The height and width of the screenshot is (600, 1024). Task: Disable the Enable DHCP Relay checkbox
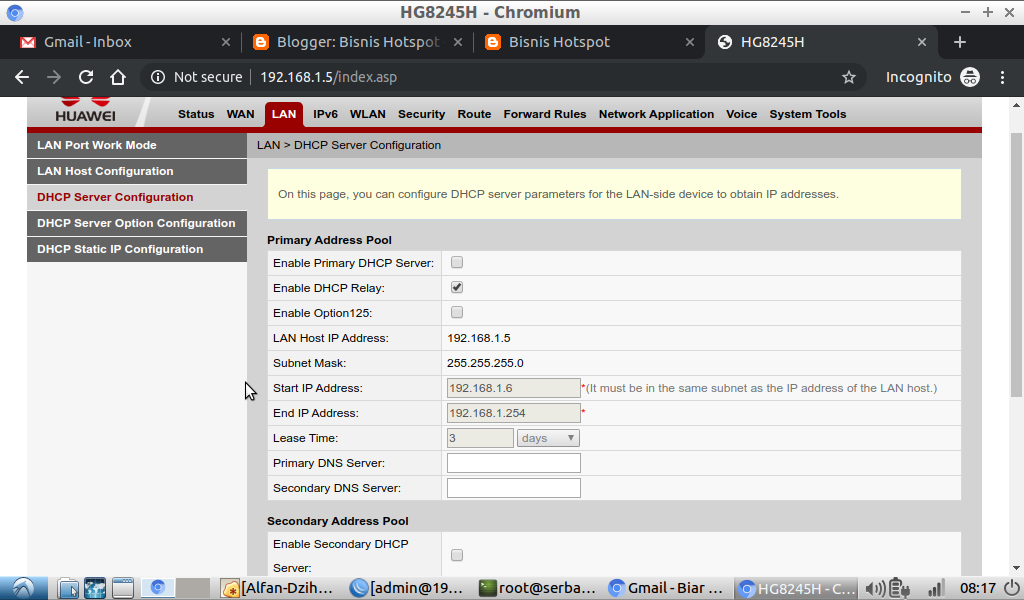[x=457, y=287]
